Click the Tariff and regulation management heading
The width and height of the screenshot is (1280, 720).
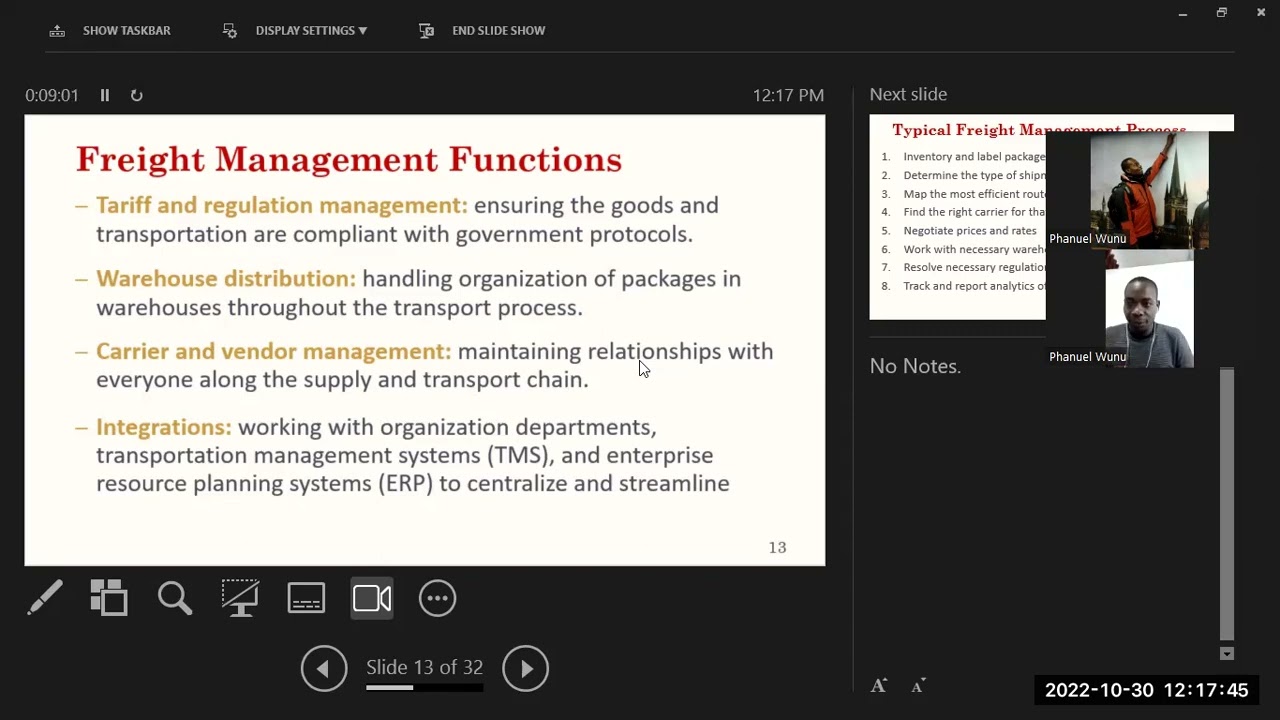282,205
